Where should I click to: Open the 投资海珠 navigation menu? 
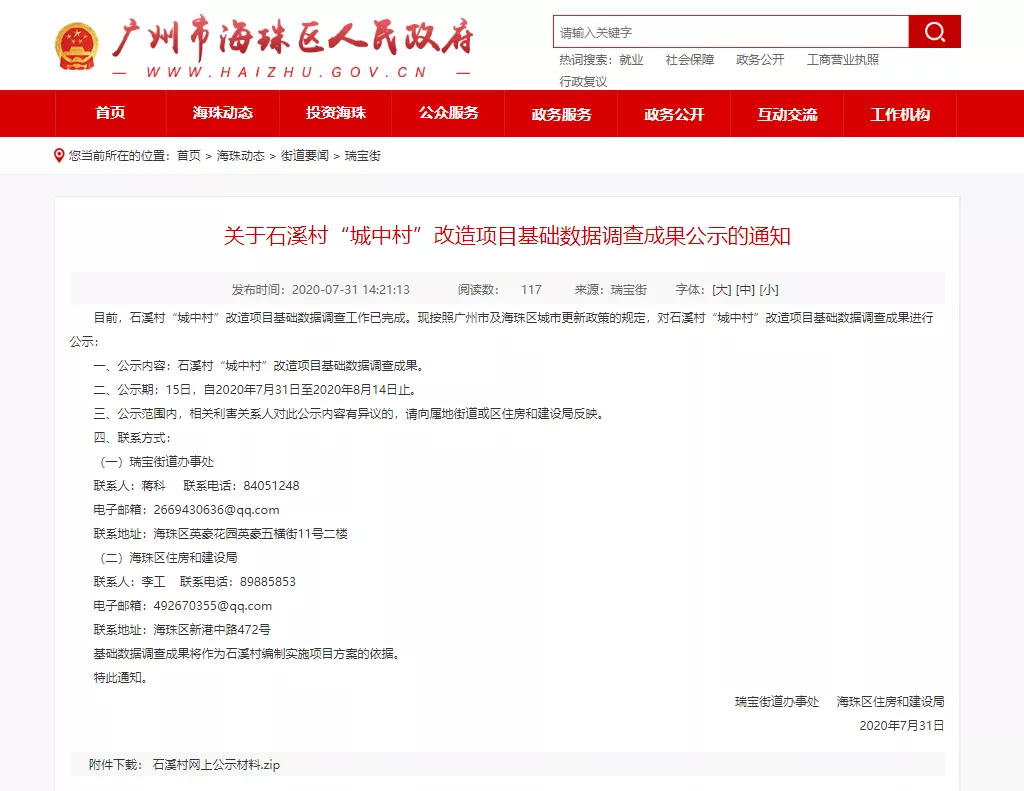tap(336, 113)
